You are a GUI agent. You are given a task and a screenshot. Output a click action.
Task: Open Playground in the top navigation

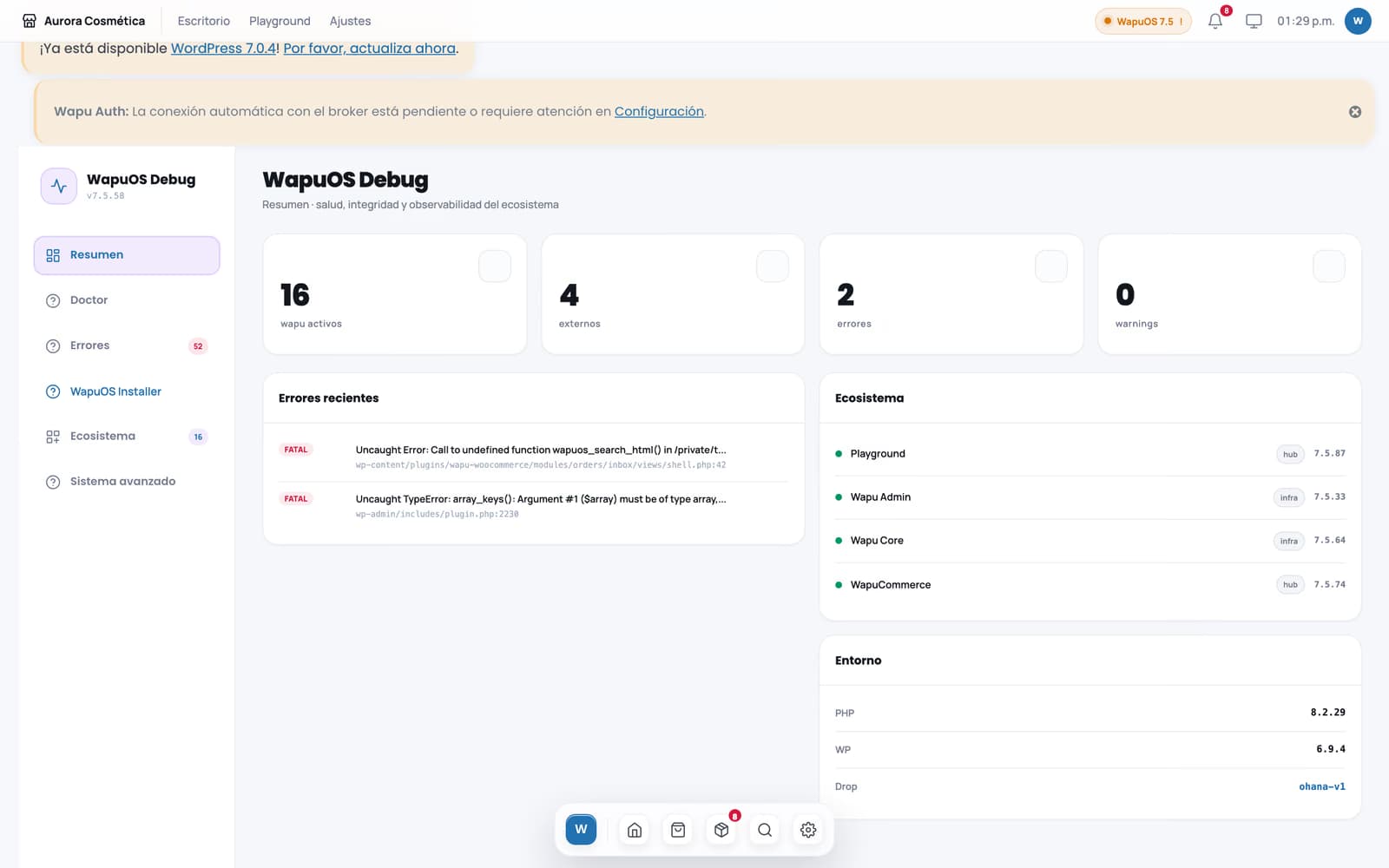click(280, 21)
